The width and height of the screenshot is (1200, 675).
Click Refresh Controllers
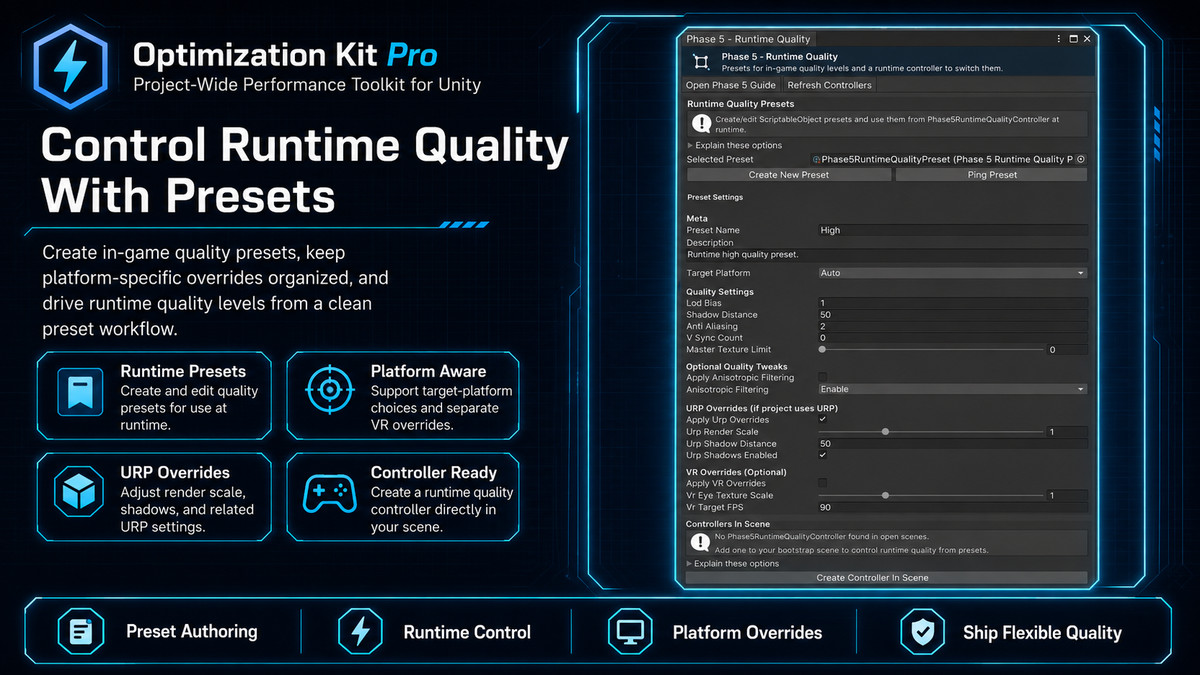click(x=829, y=85)
